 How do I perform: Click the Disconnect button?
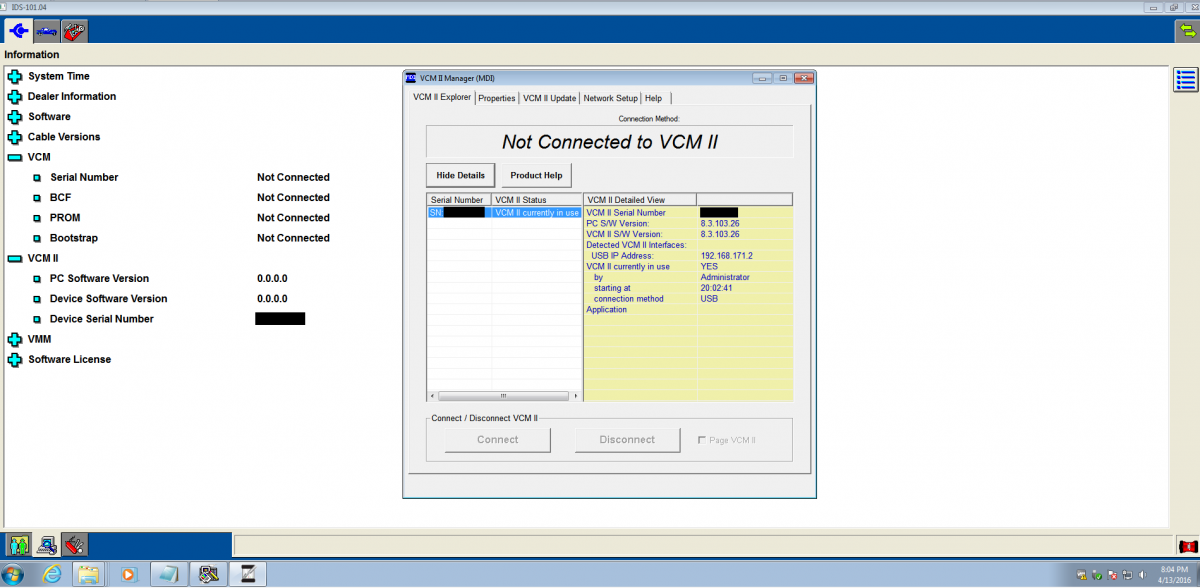[627, 439]
